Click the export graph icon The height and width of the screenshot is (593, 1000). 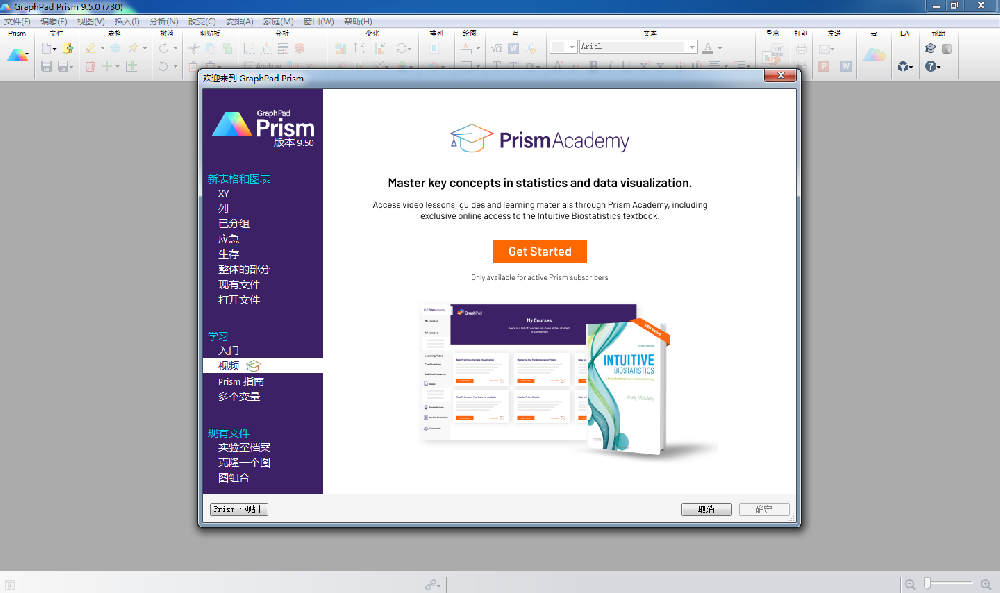point(772,54)
